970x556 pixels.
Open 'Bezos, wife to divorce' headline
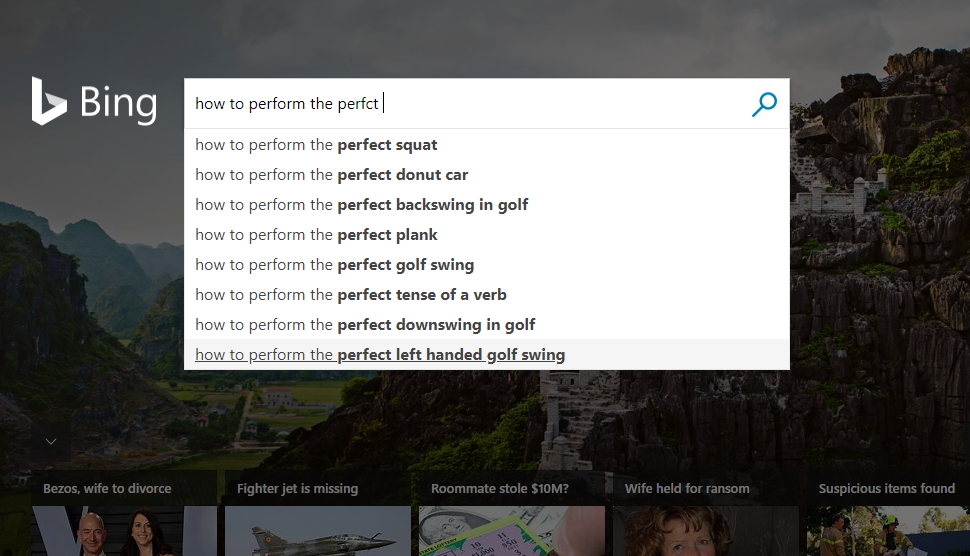[107, 488]
